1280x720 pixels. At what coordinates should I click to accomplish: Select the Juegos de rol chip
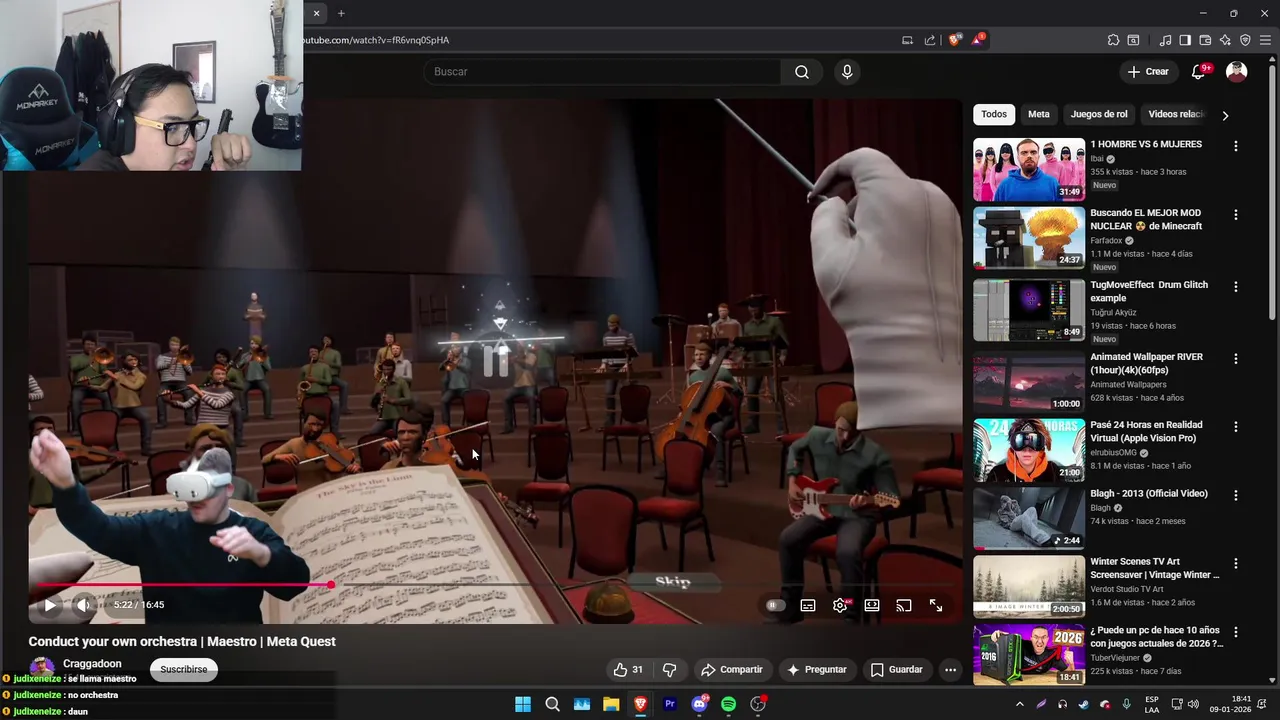1099,114
